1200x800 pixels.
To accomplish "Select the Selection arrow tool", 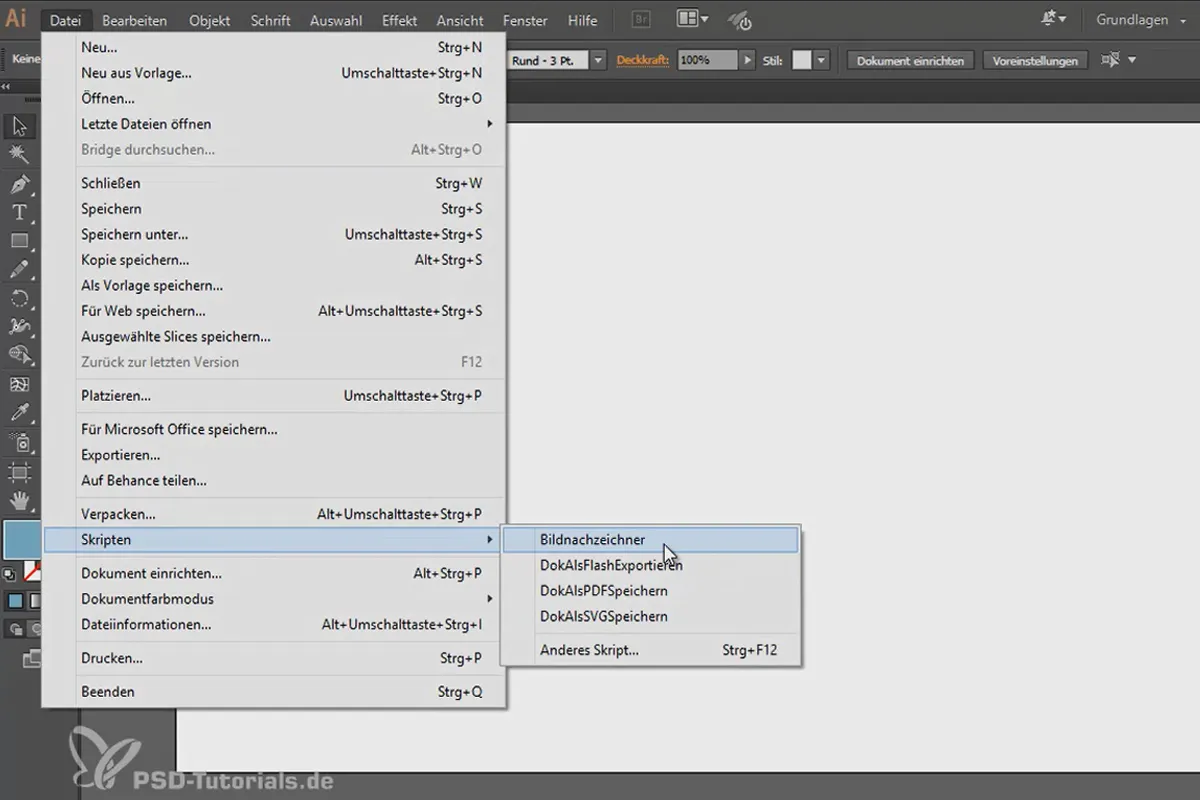I will click(19, 127).
